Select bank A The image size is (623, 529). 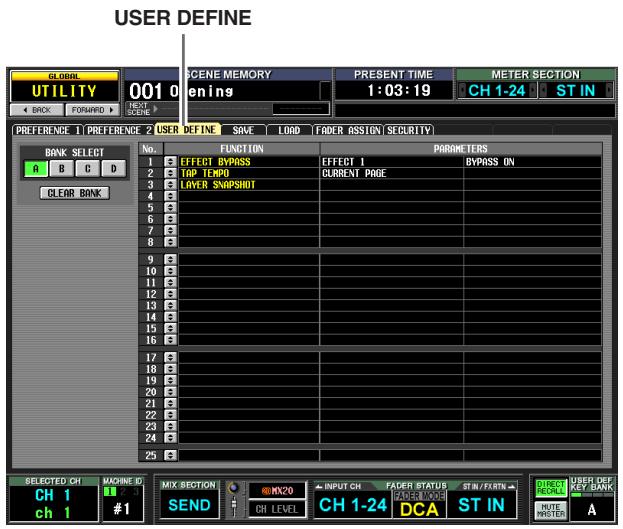coord(36,169)
